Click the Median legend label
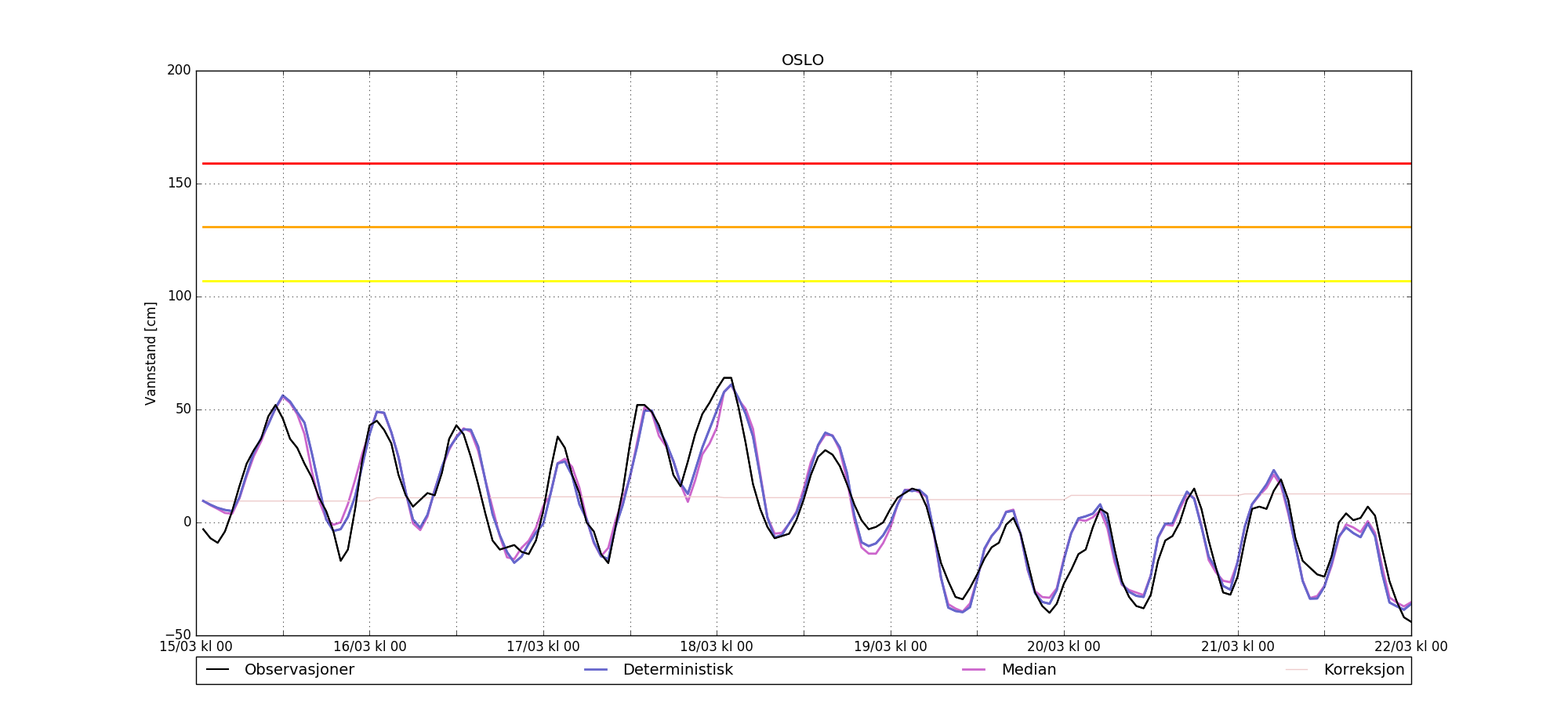 [x=1029, y=670]
